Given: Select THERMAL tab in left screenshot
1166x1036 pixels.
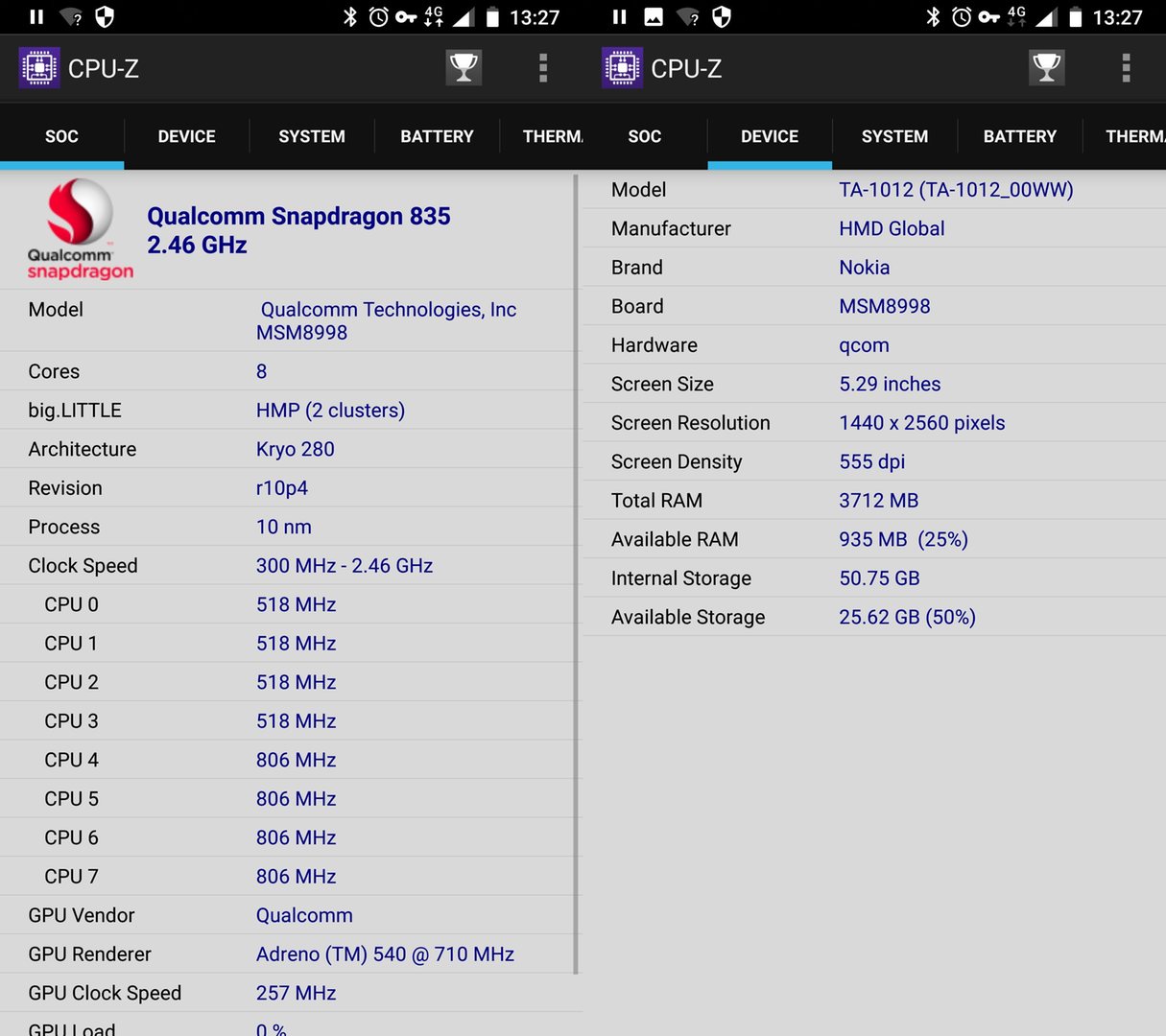Looking at the screenshot, I should (542, 136).
